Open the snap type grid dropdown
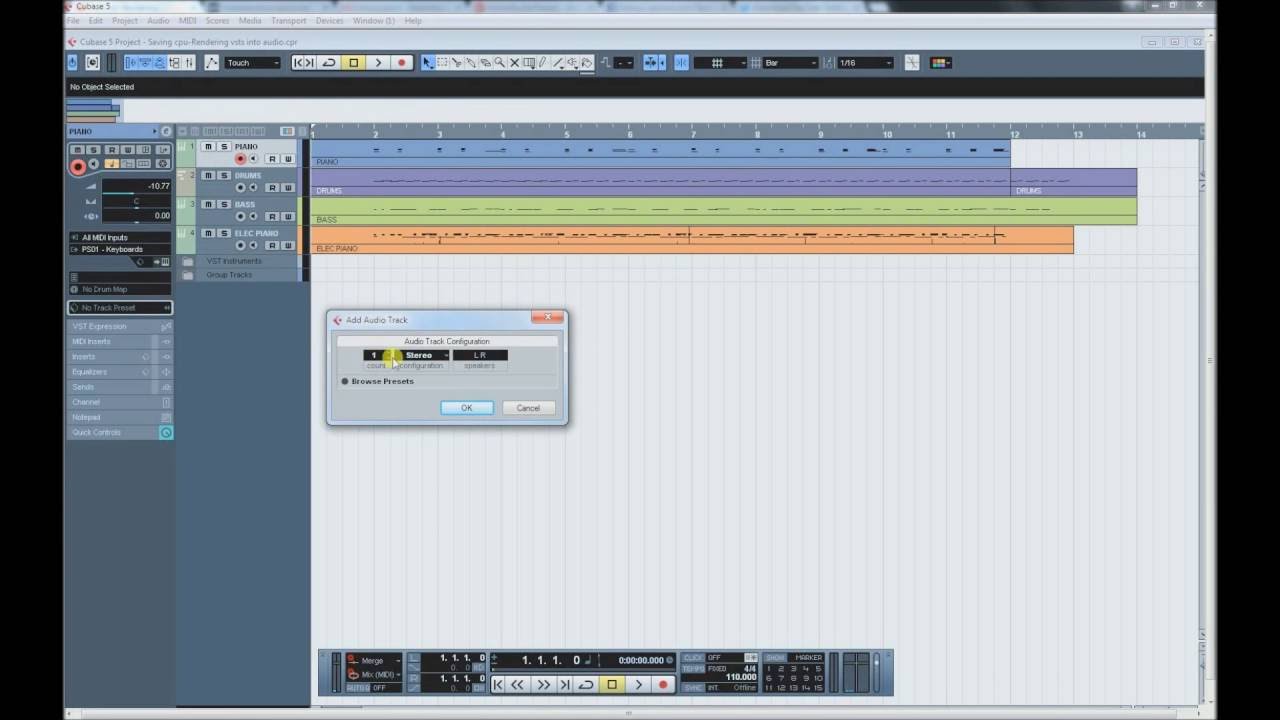The height and width of the screenshot is (720, 1280). (x=720, y=62)
